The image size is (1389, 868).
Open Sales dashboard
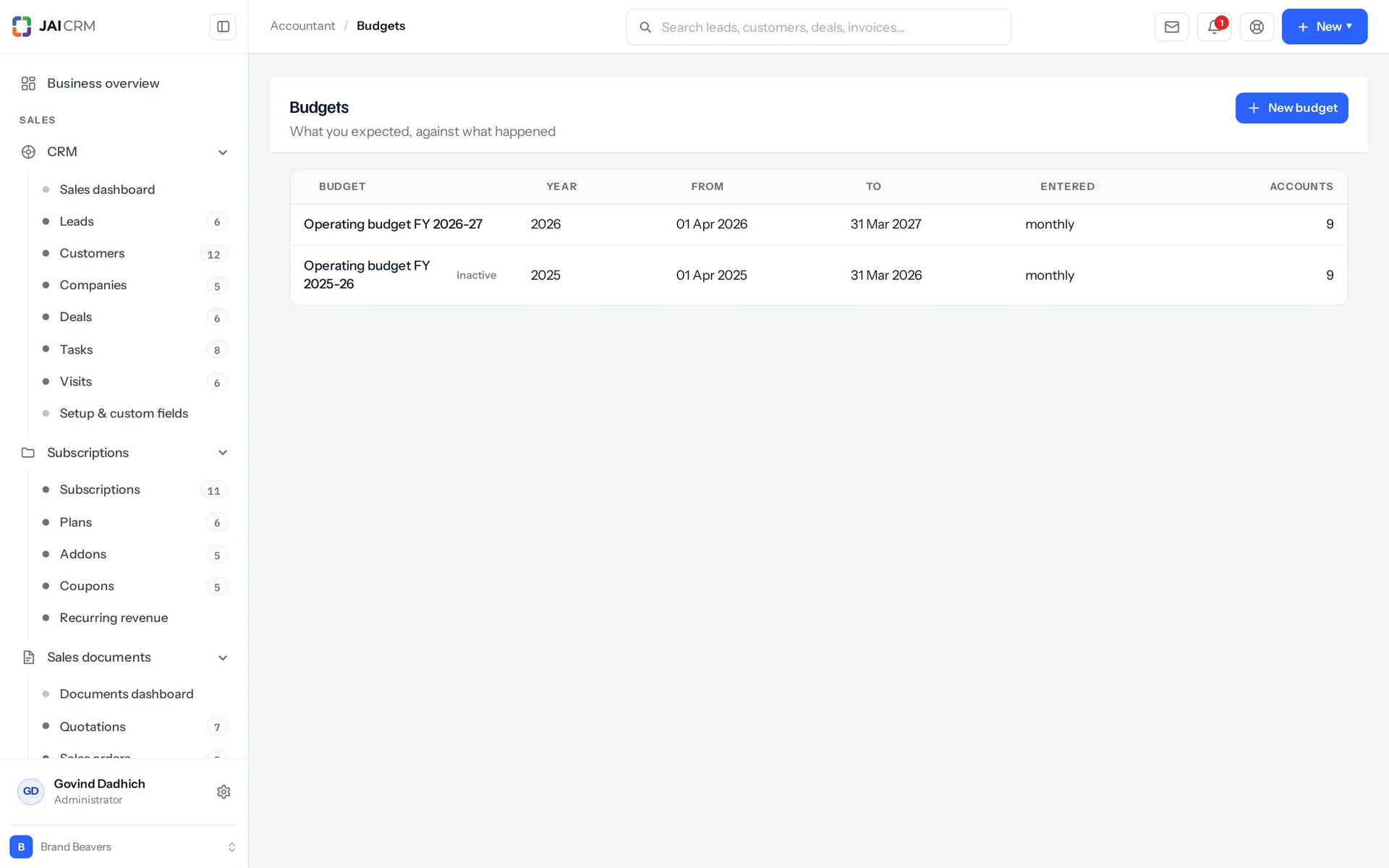tap(135, 190)
